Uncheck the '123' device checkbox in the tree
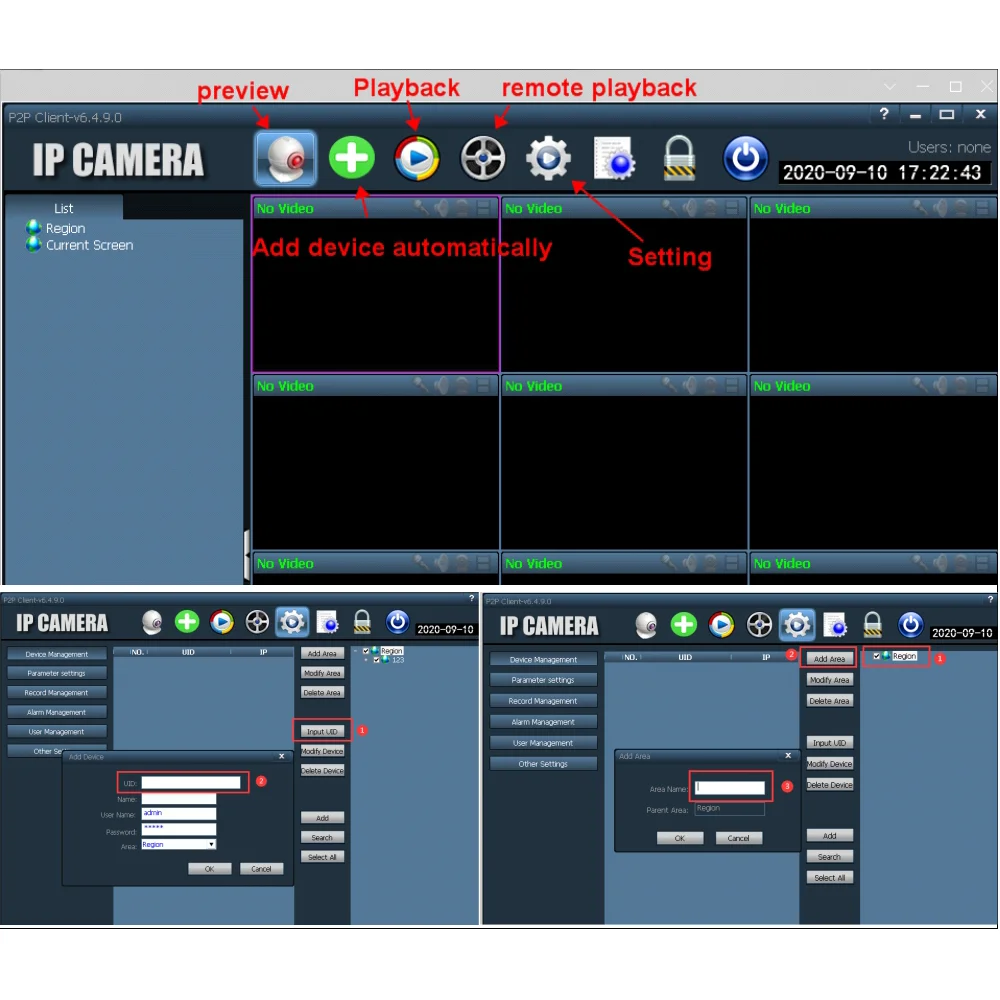This screenshot has width=1000, height=1000. click(376, 660)
